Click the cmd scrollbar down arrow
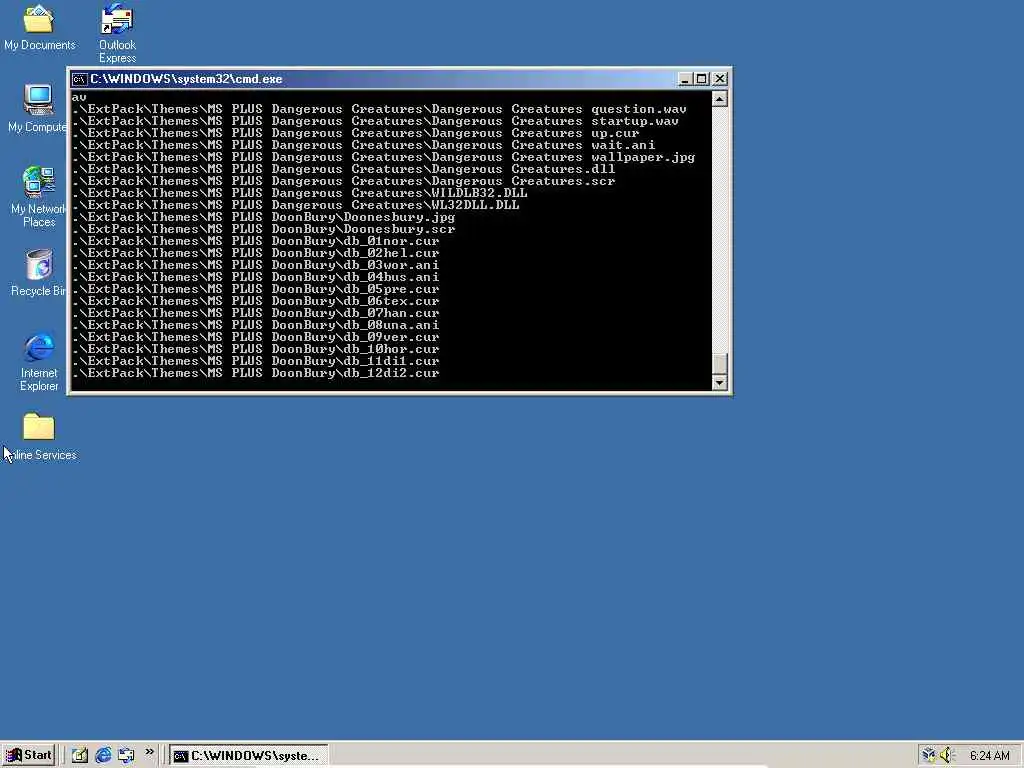The image size is (1024, 768). pyautogui.click(x=720, y=383)
